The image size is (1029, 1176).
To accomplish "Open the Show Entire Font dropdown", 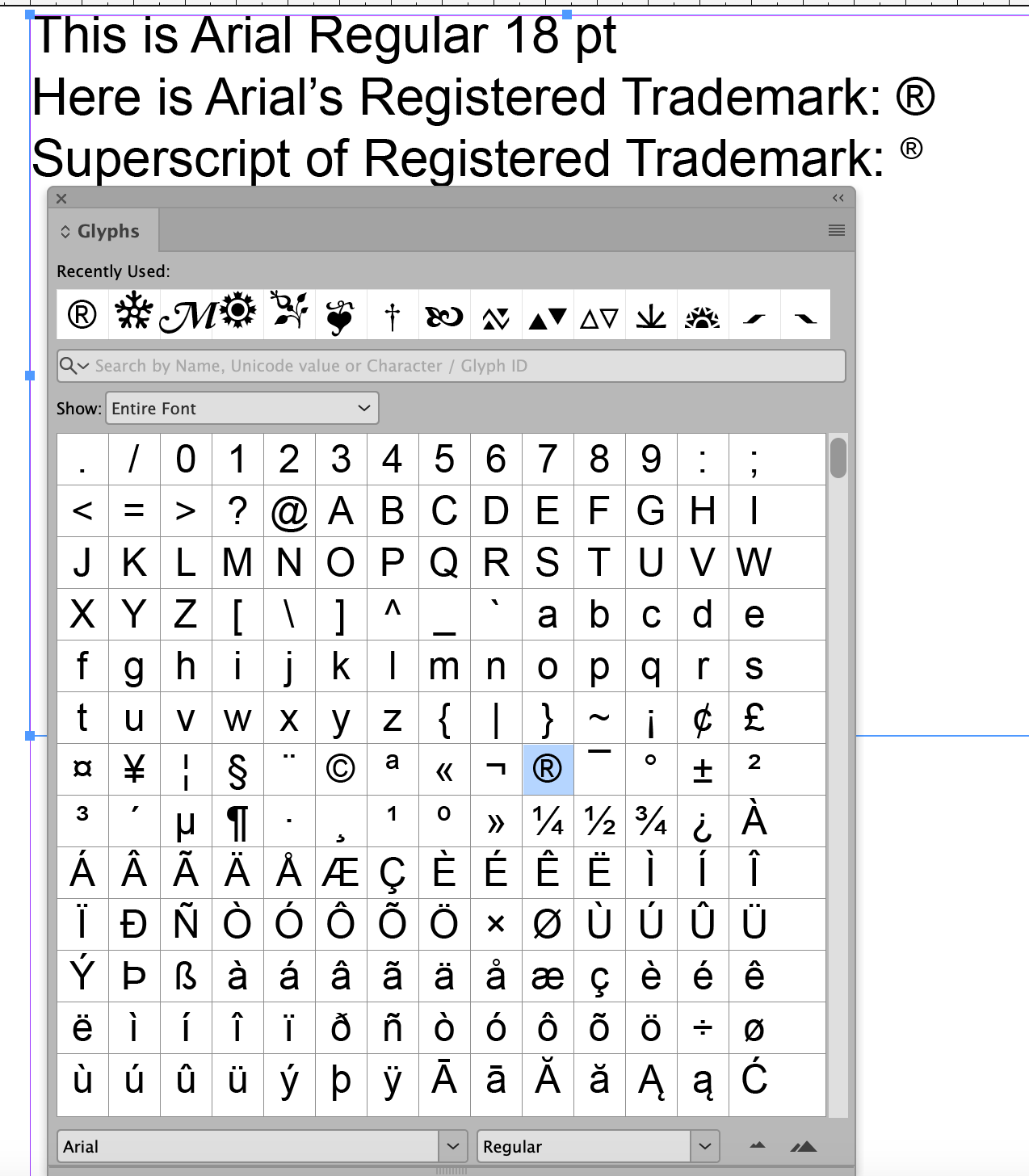I will [241, 408].
